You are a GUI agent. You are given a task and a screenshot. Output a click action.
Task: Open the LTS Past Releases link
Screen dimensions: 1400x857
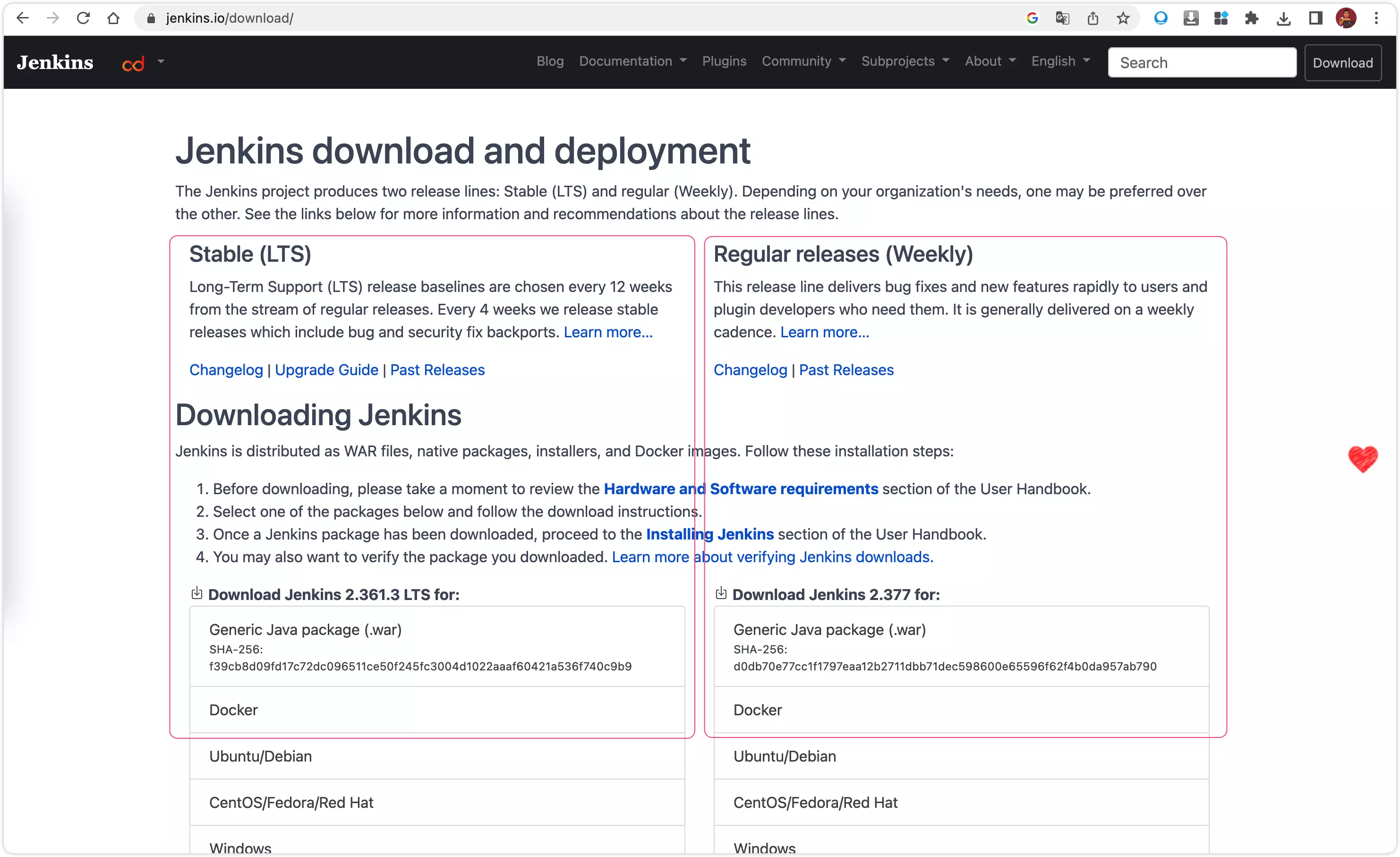tap(437, 370)
